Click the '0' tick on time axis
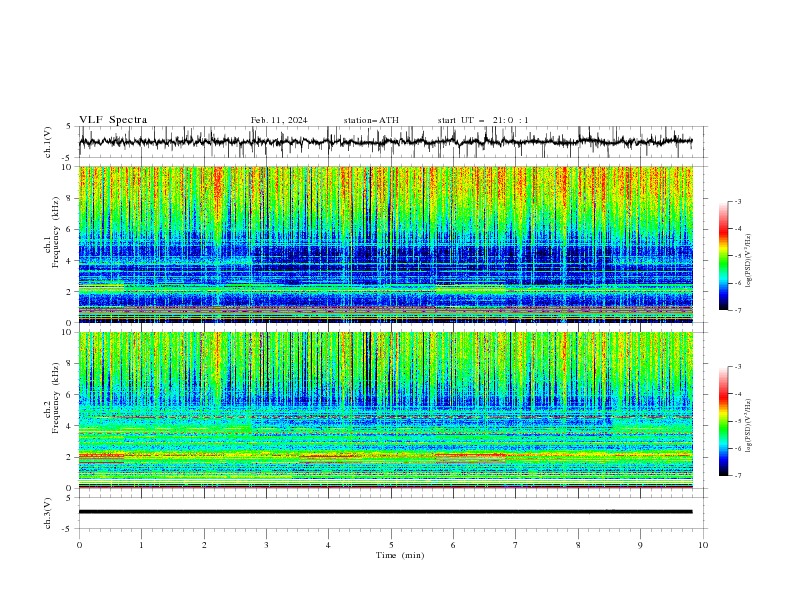Screen dimensions: 792x612 point(79,545)
